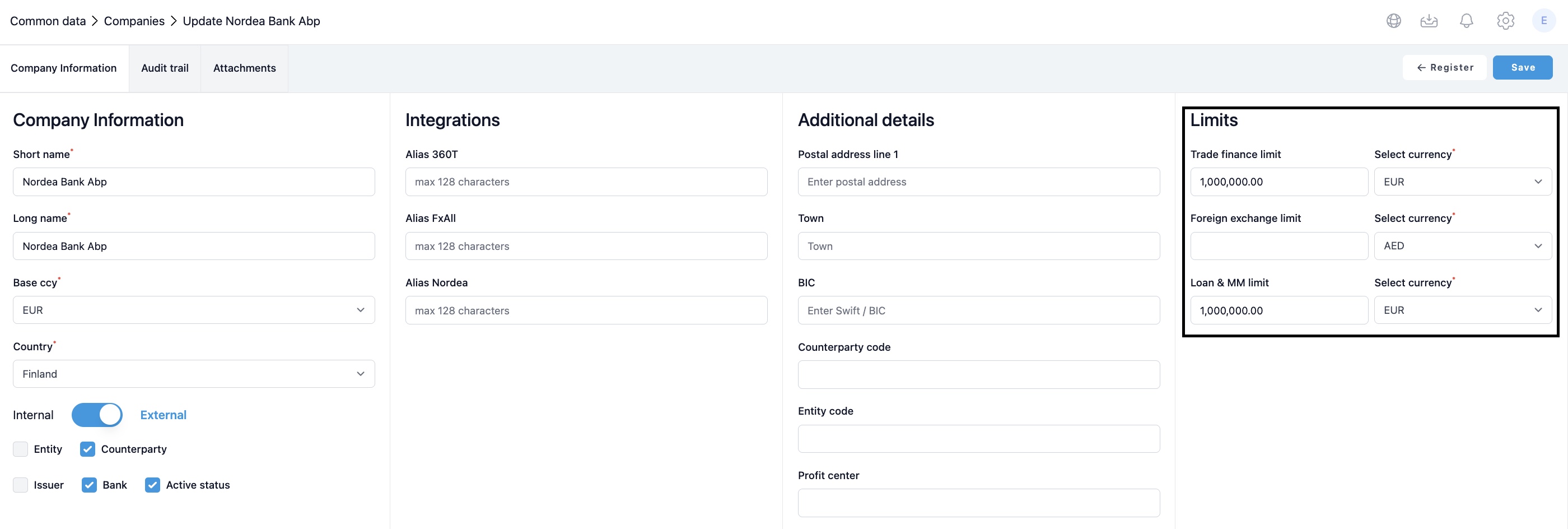Click the Postal address line 1 field

click(979, 182)
